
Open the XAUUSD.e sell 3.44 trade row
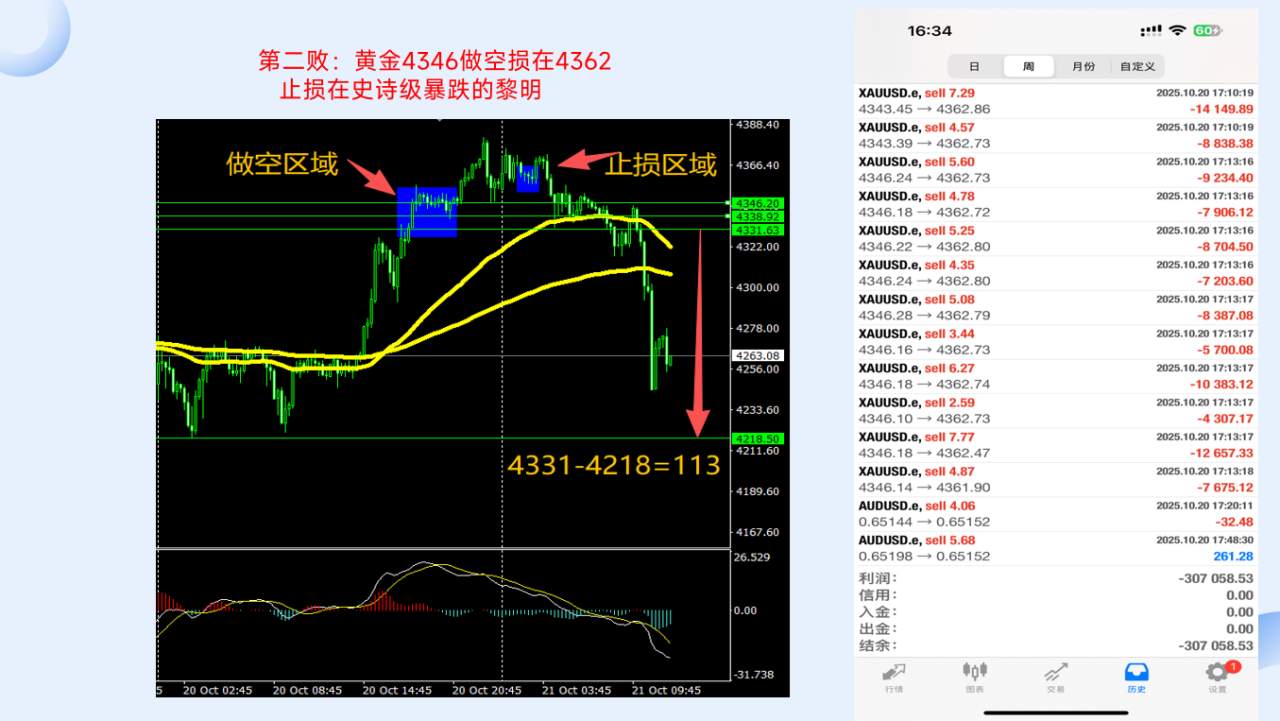point(1056,342)
